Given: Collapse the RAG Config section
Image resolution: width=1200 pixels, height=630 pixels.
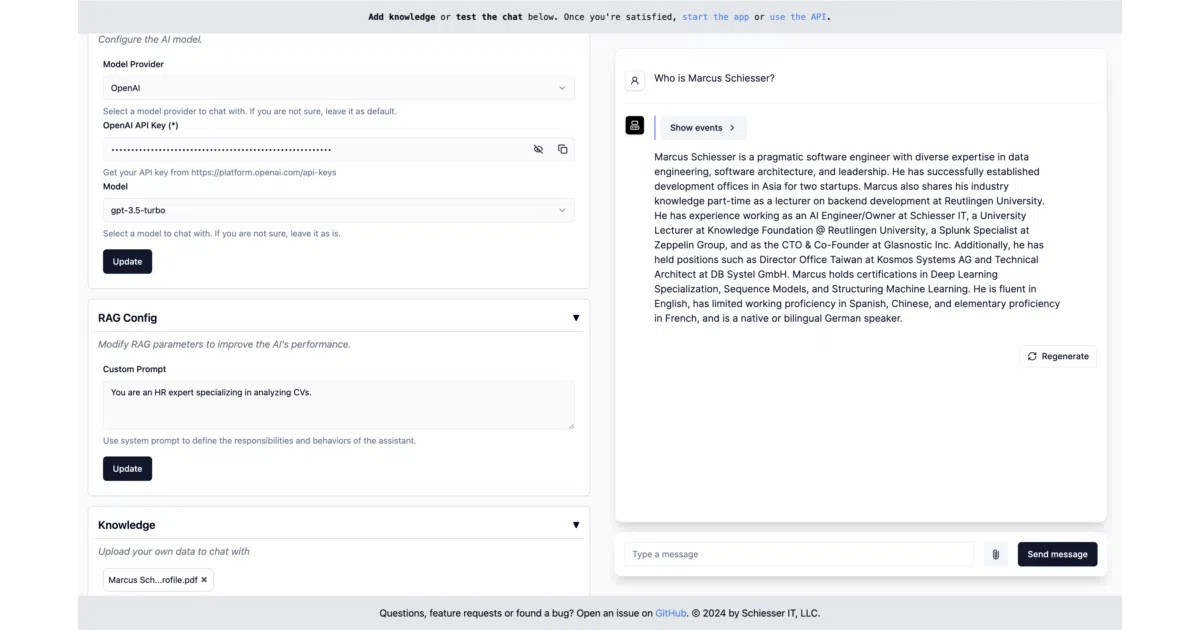Looking at the screenshot, I should (576, 318).
